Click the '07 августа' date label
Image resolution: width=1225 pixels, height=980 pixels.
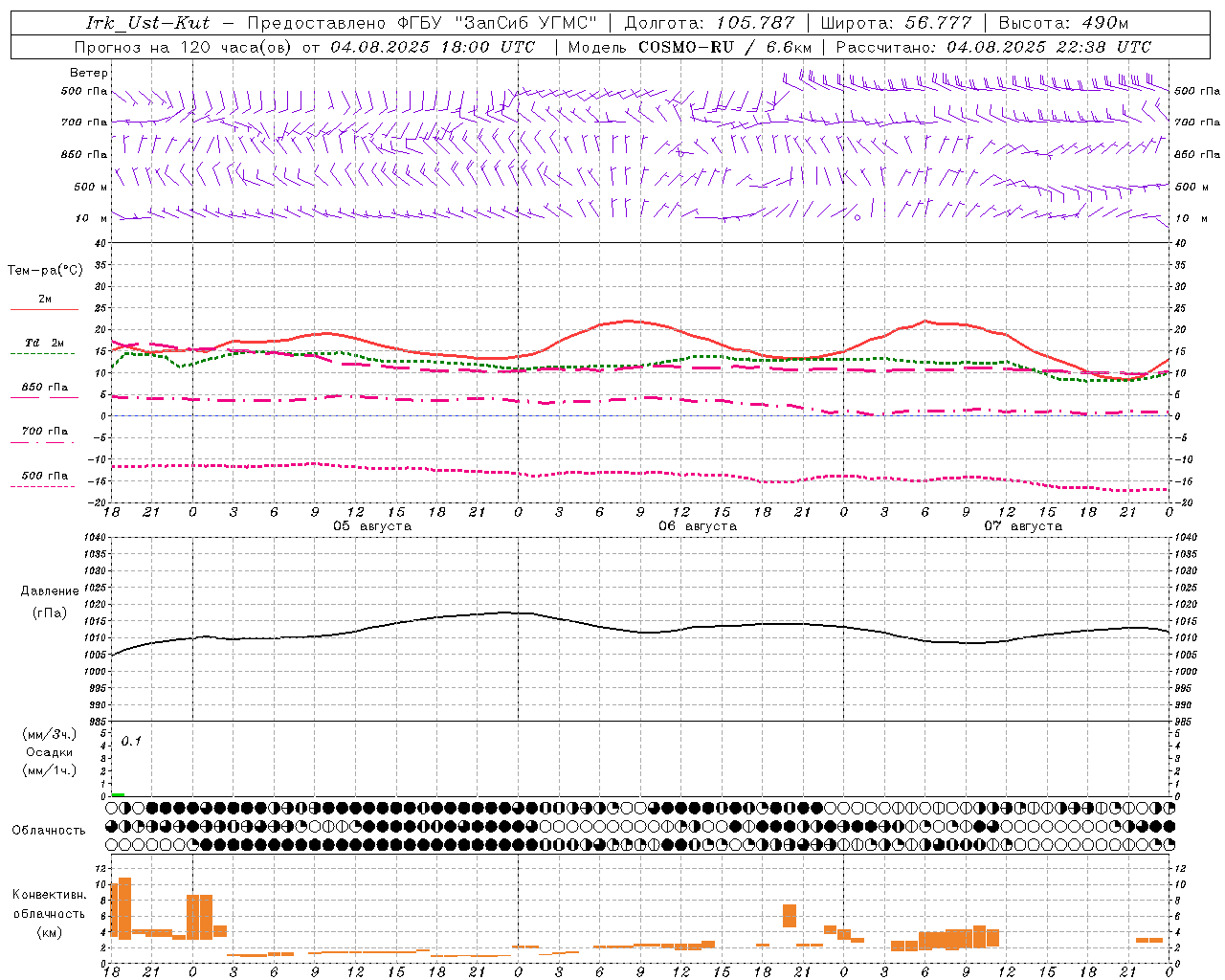(x=1023, y=526)
